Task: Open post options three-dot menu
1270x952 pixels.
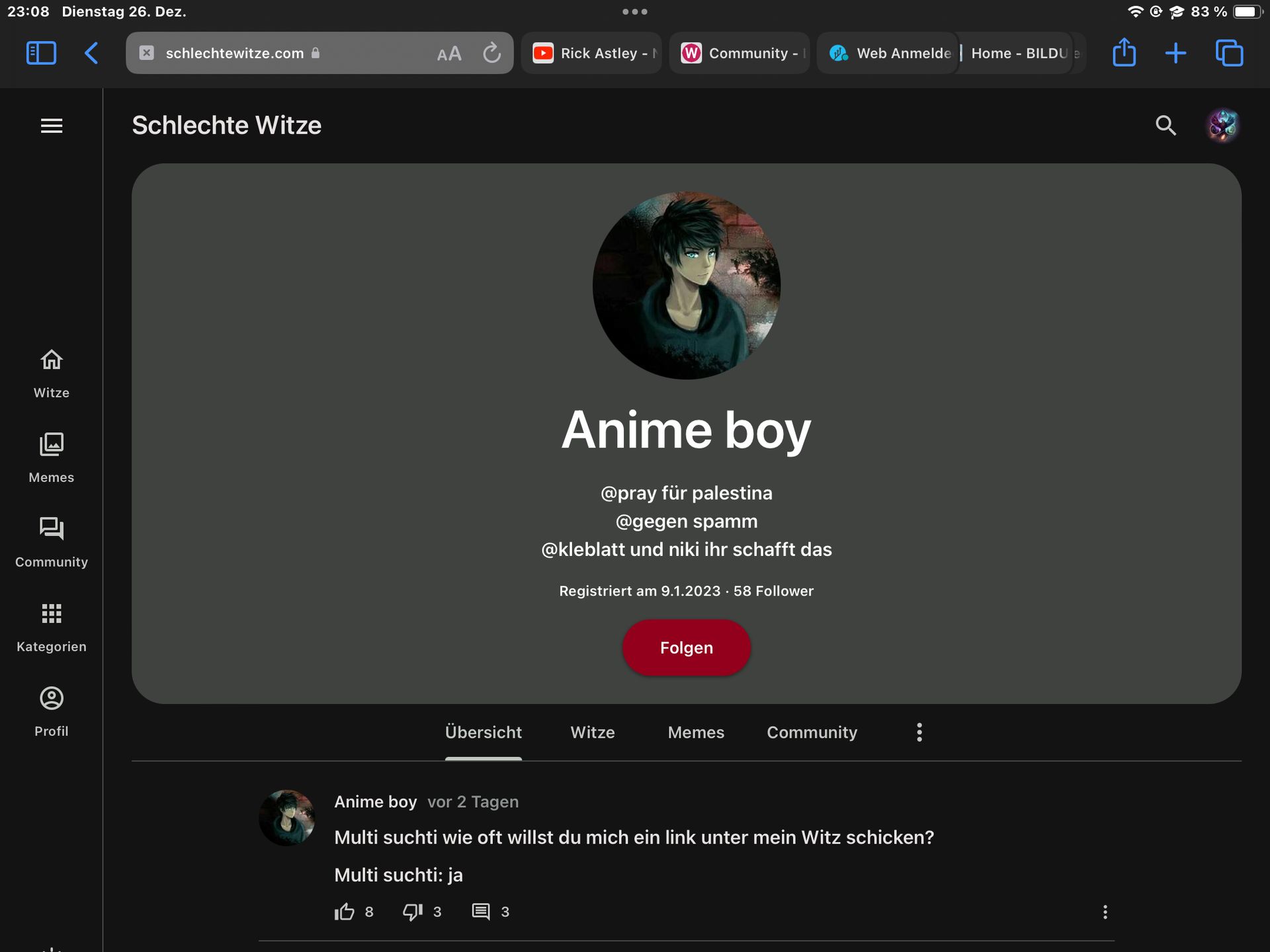Action: (x=1105, y=912)
